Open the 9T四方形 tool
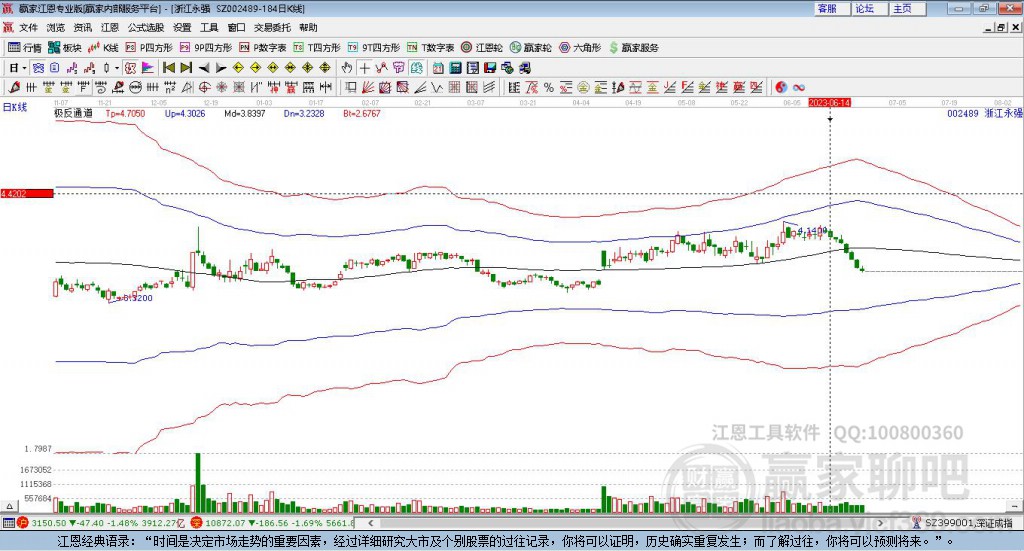The image size is (1024, 551). pos(374,48)
